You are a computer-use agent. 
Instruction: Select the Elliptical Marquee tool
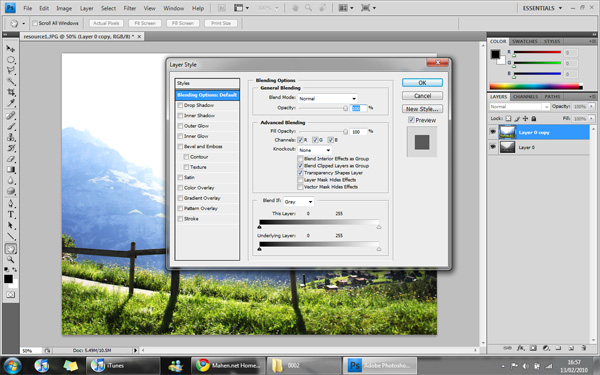coord(10,60)
